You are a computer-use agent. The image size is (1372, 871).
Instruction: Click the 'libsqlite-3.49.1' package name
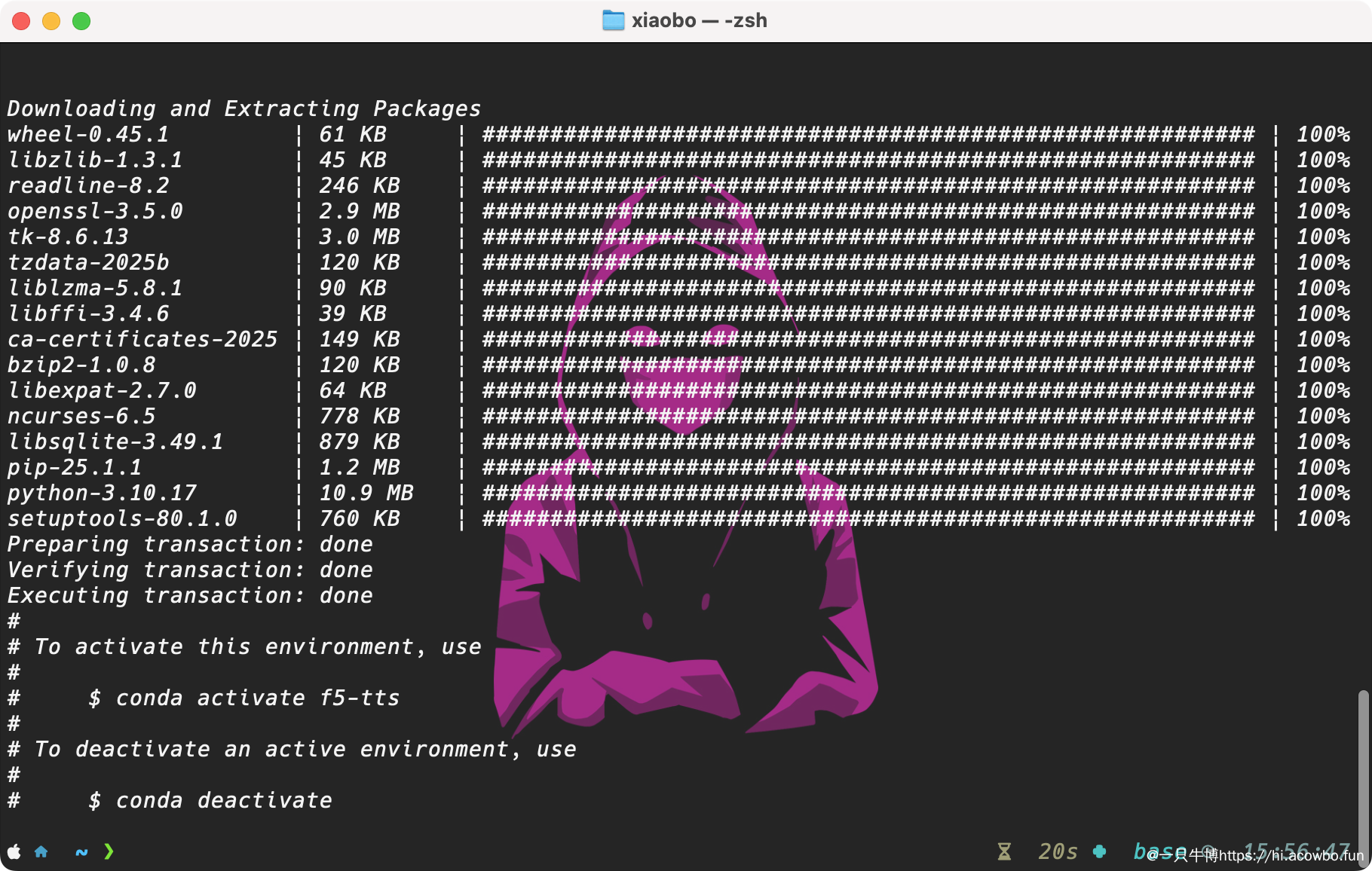point(115,442)
